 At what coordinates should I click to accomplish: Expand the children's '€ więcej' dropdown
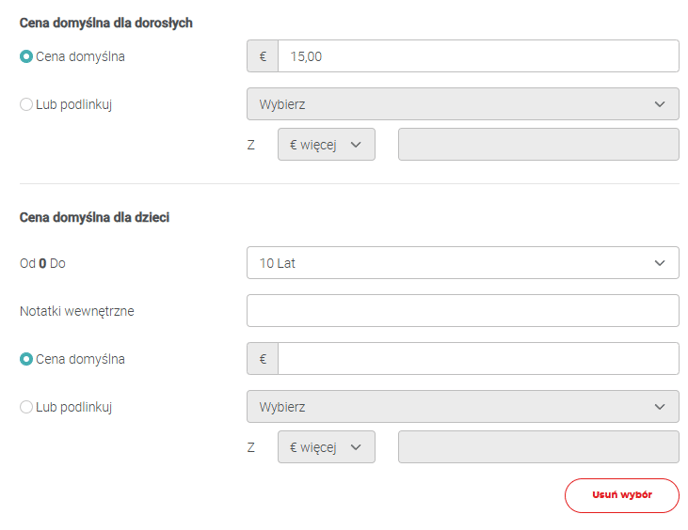(x=326, y=447)
